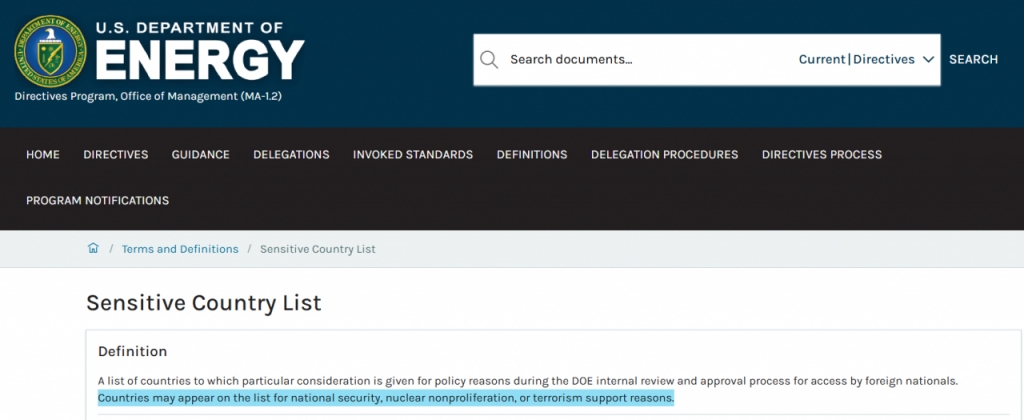Click the Sensitive Country List page heading
The image size is (1024, 420).
pos(204,303)
